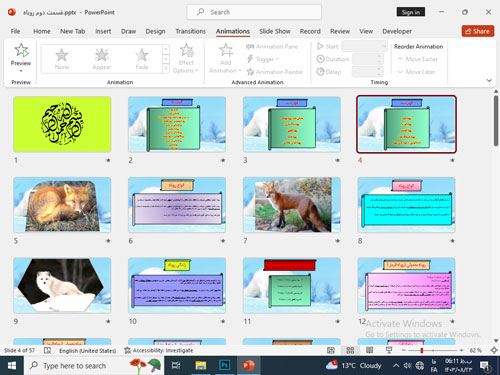
Task: Click the Search box in title bar
Action: point(254,12)
